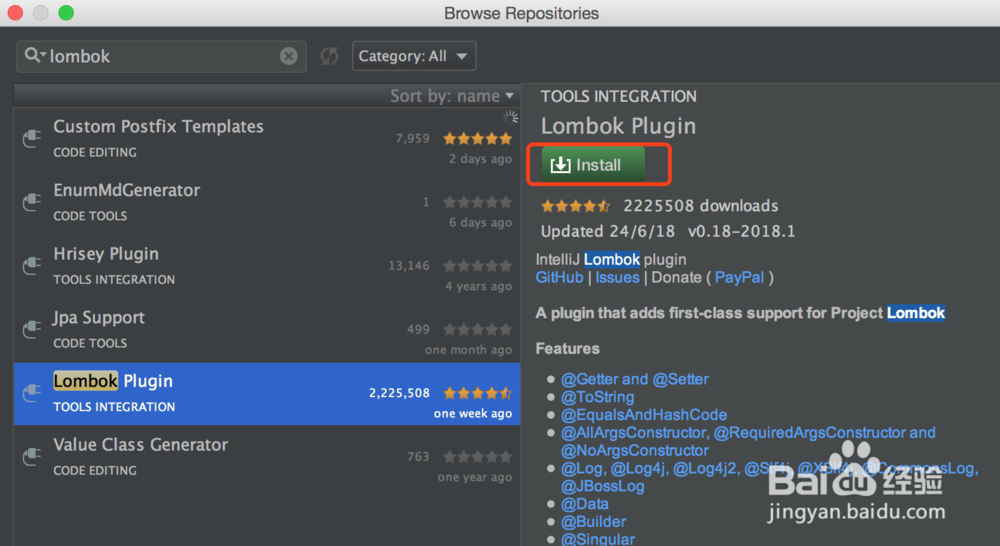
Task: Select Lombok Plugin in the list
Action: coord(267,394)
